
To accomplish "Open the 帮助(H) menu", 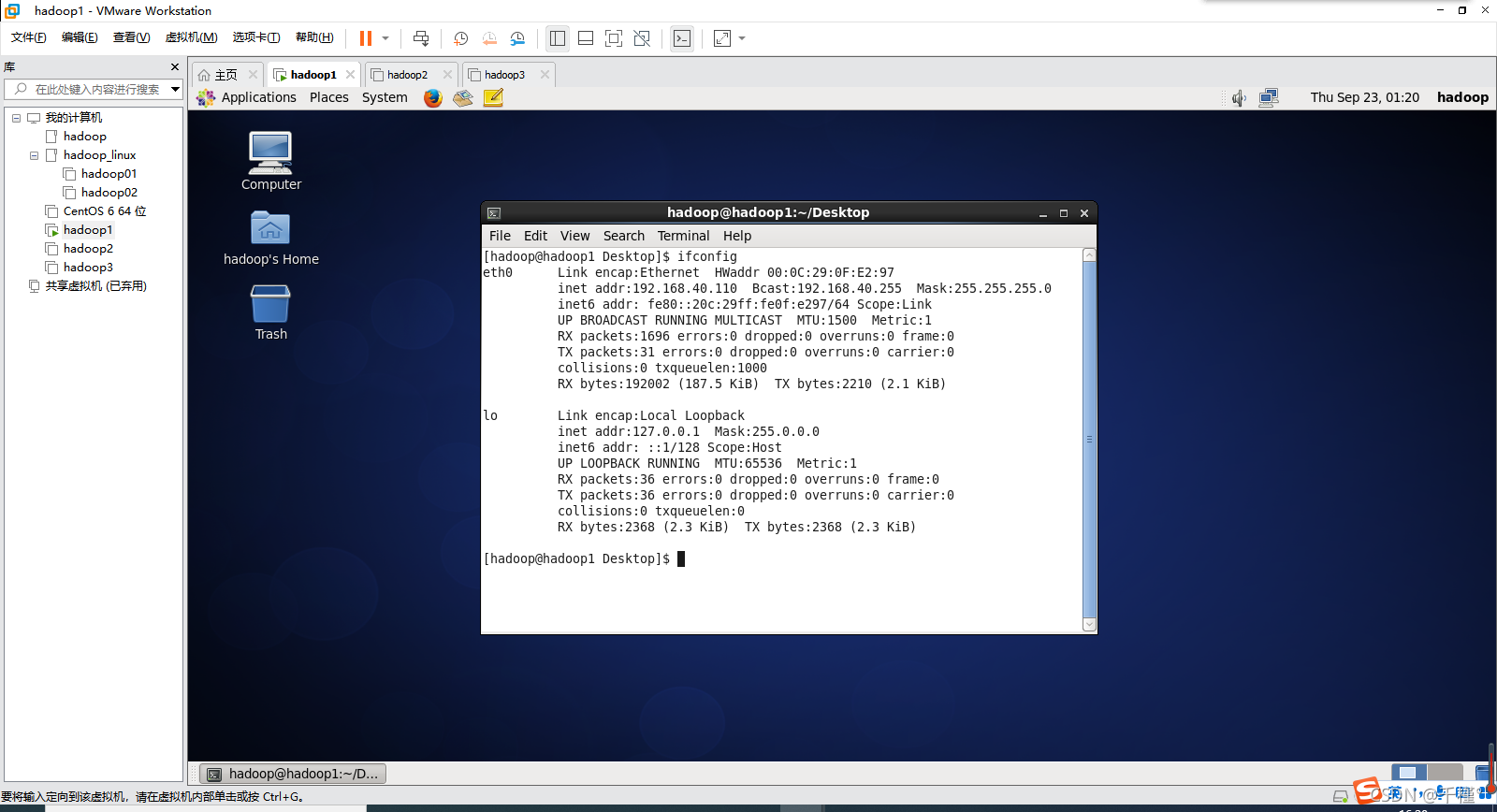I will click(x=314, y=37).
